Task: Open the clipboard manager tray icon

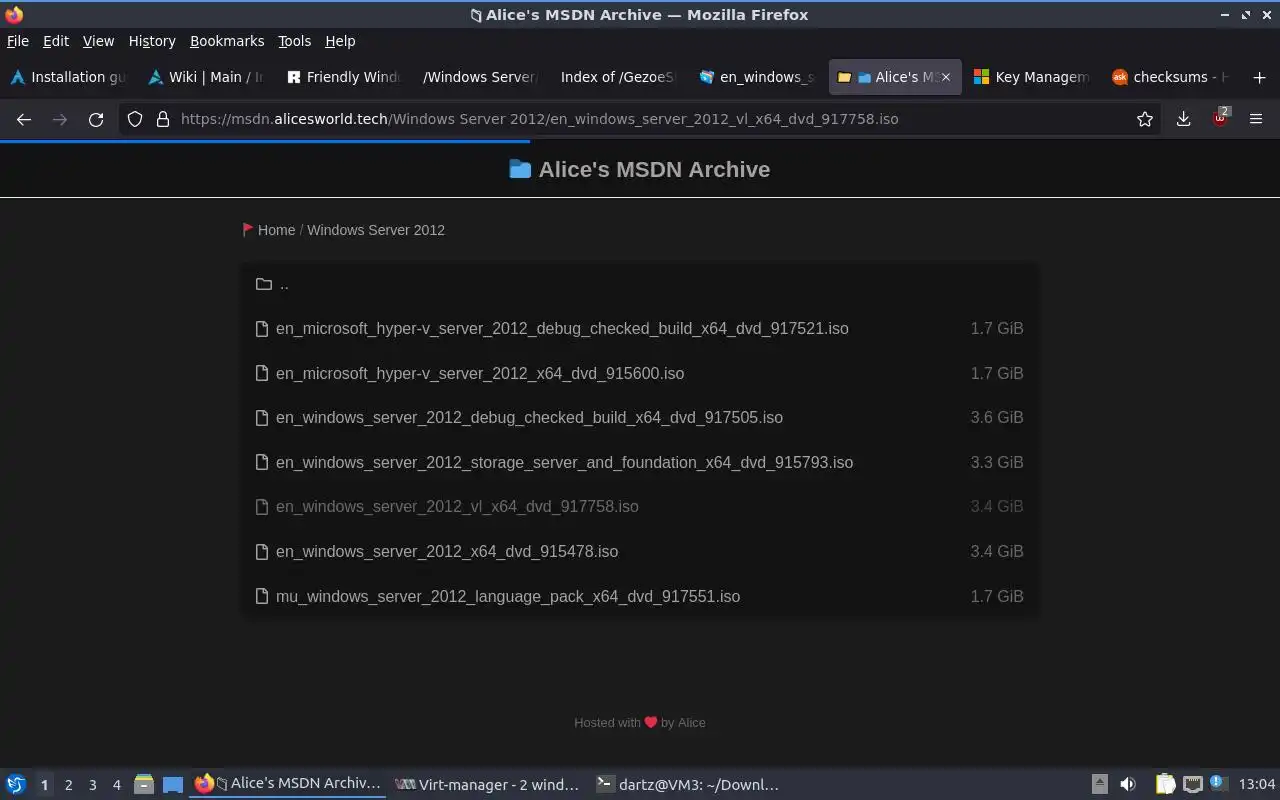Action: point(1165,784)
